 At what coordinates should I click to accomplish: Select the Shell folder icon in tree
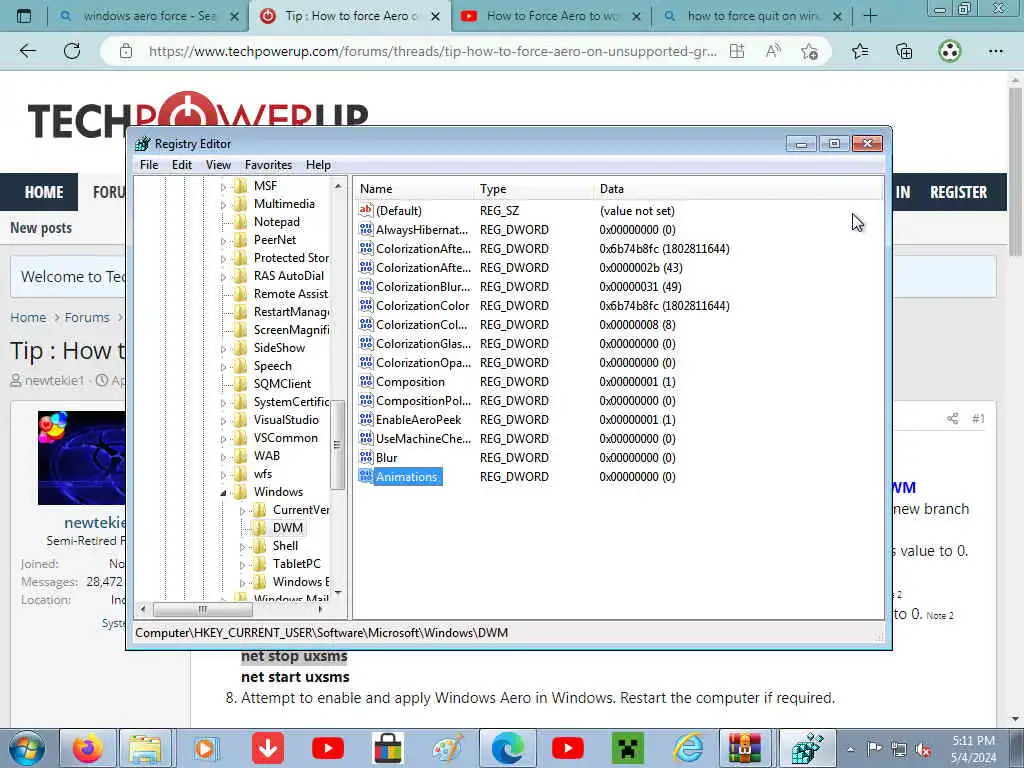[259, 546]
